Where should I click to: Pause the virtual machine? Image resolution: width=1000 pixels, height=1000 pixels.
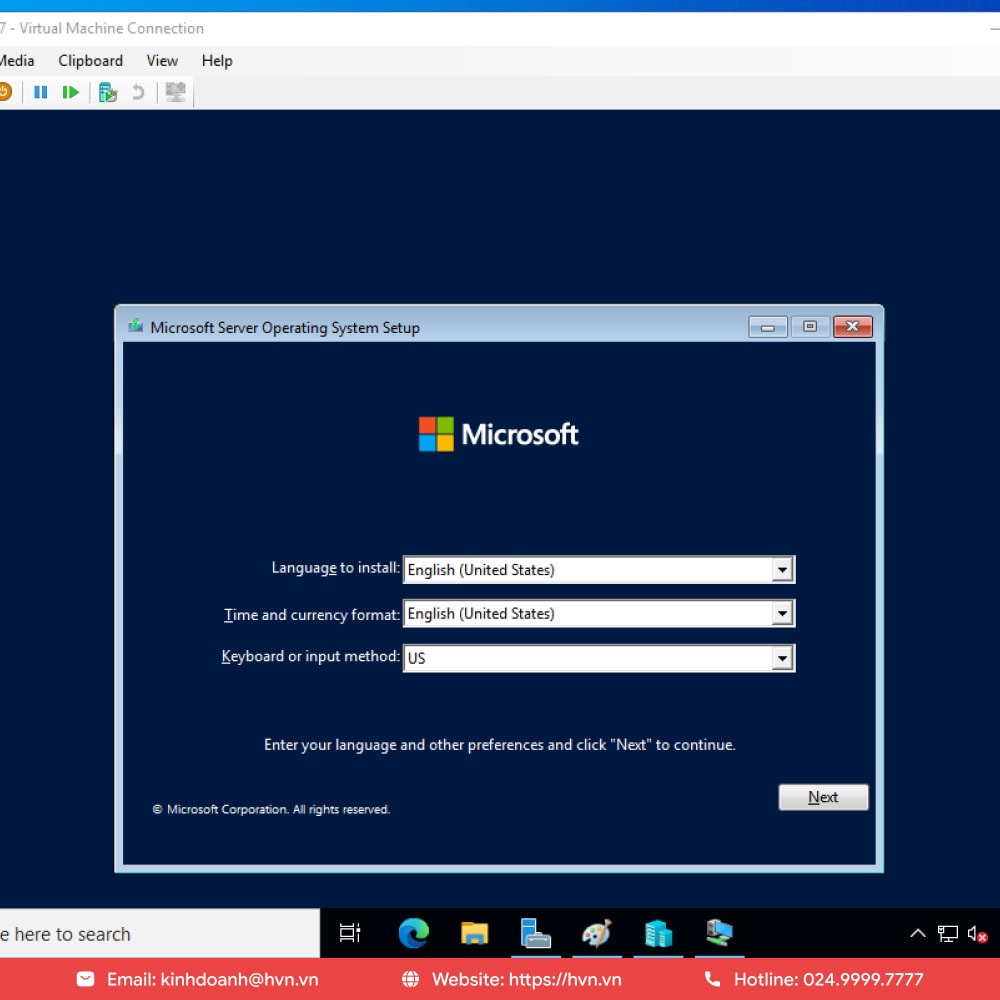pos(40,92)
